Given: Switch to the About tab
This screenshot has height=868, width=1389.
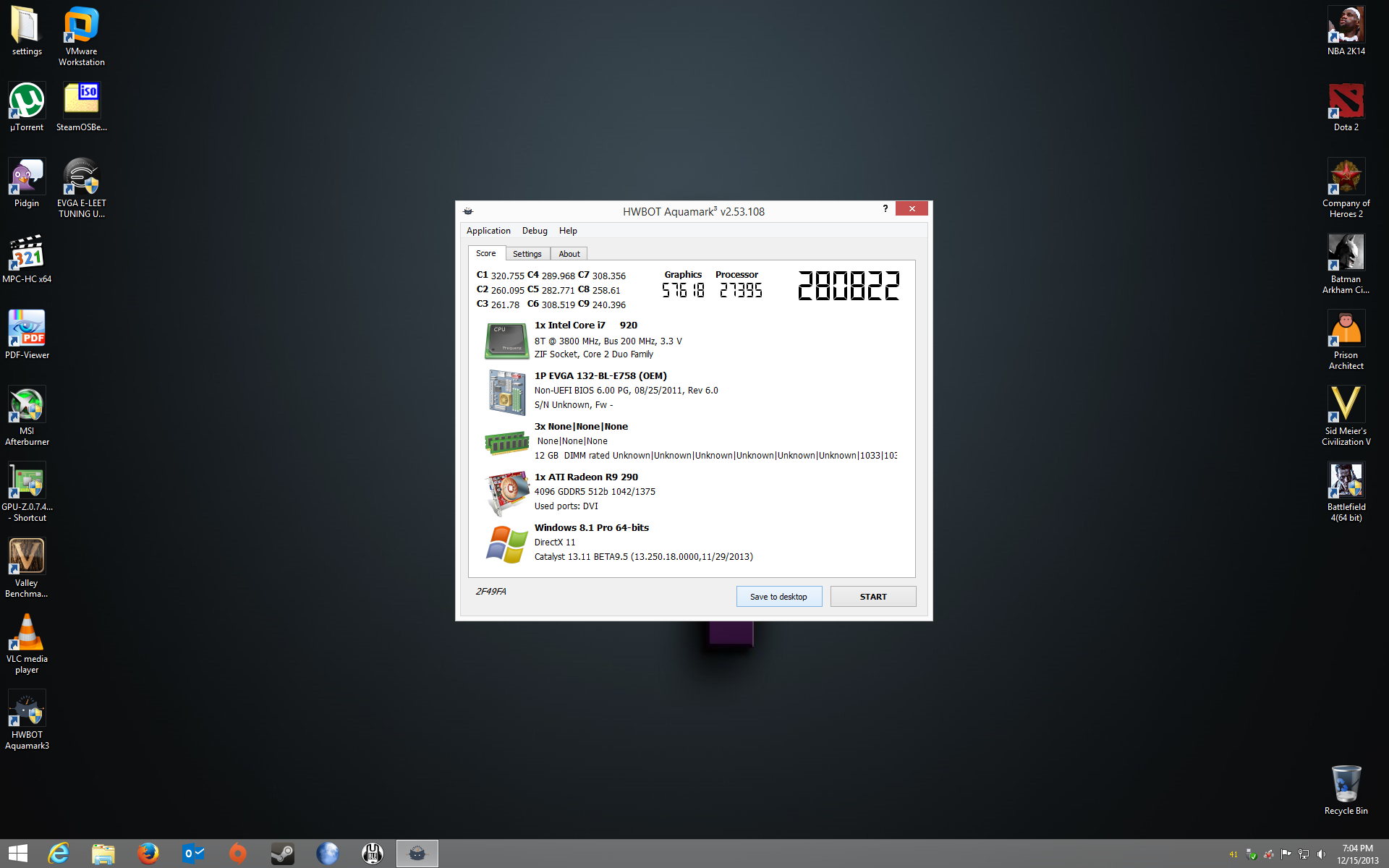Looking at the screenshot, I should [569, 254].
